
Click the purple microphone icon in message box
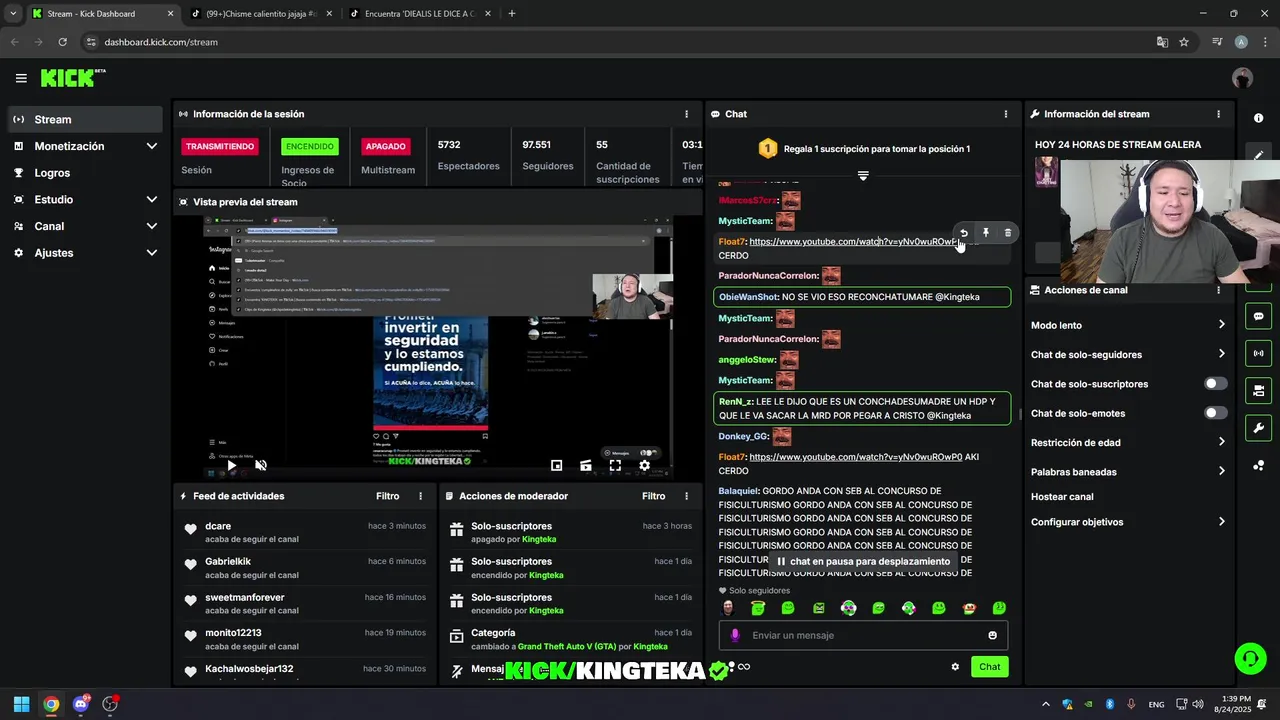(x=735, y=635)
